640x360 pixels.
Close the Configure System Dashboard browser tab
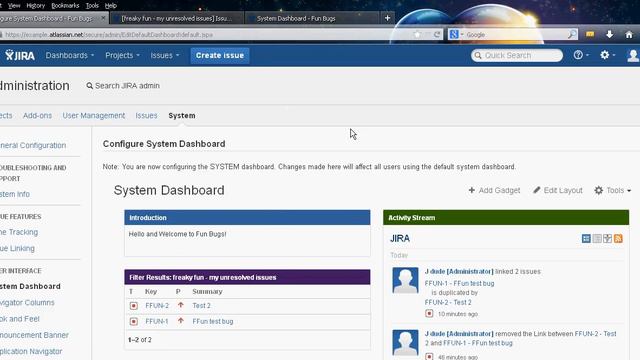click(x=103, y=18)
